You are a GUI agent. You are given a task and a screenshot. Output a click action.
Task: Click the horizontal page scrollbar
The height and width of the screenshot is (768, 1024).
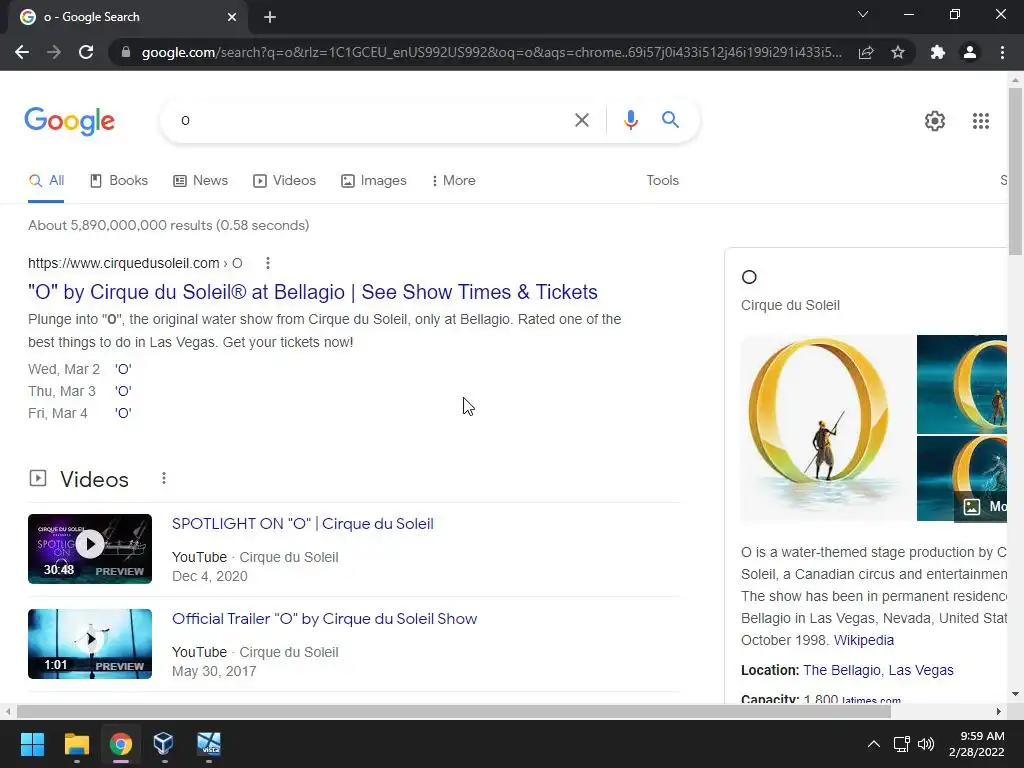click(x=454, y=712)
